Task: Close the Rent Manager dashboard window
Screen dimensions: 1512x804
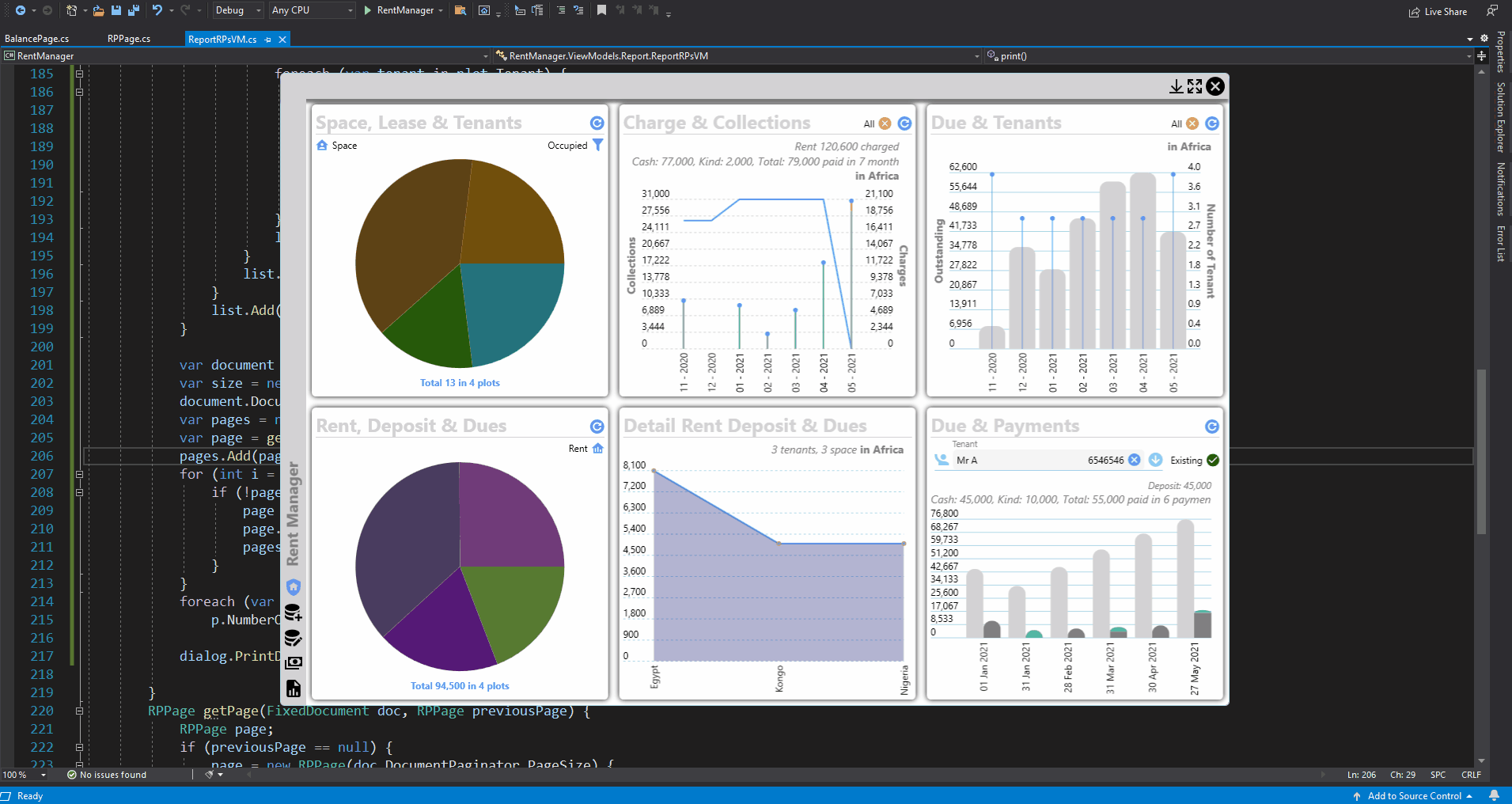Action: pyautogui.click(x=1216, y=86)
